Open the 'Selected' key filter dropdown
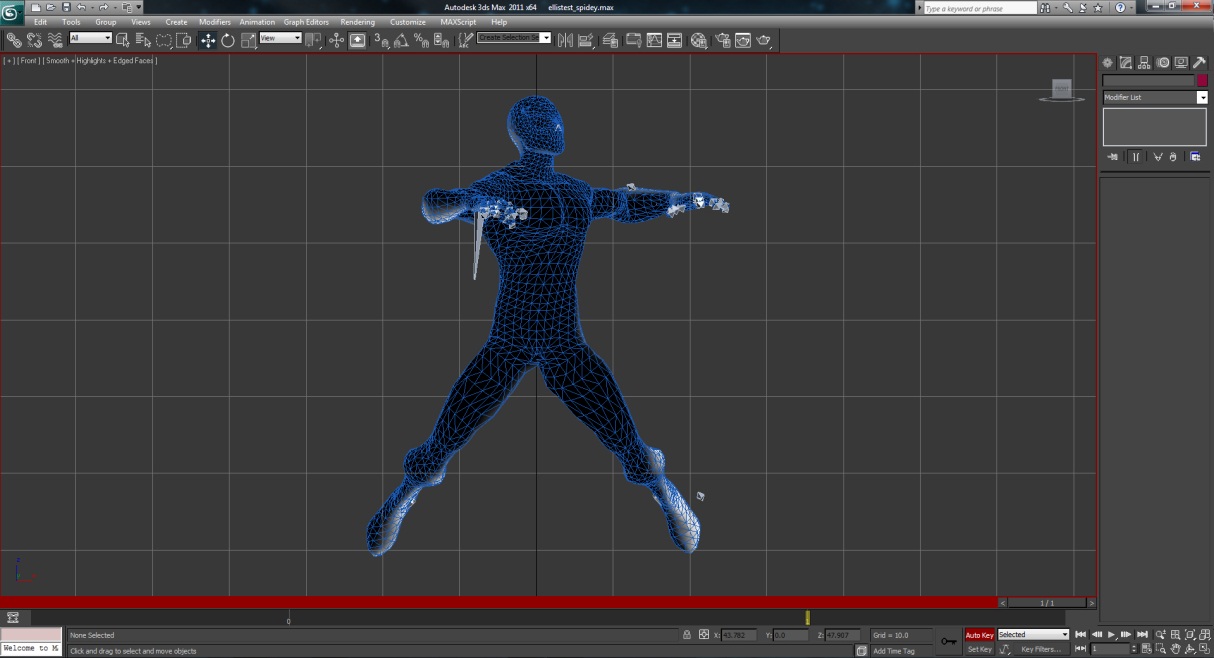Screen dimensions: 1214x658 [1033, 635]
